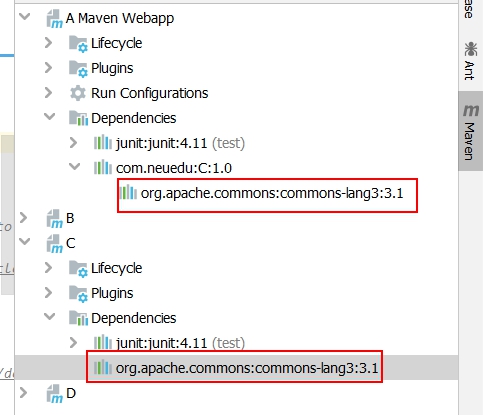Click the Maven module icon for A Maven Webapp

coord(54,18)
